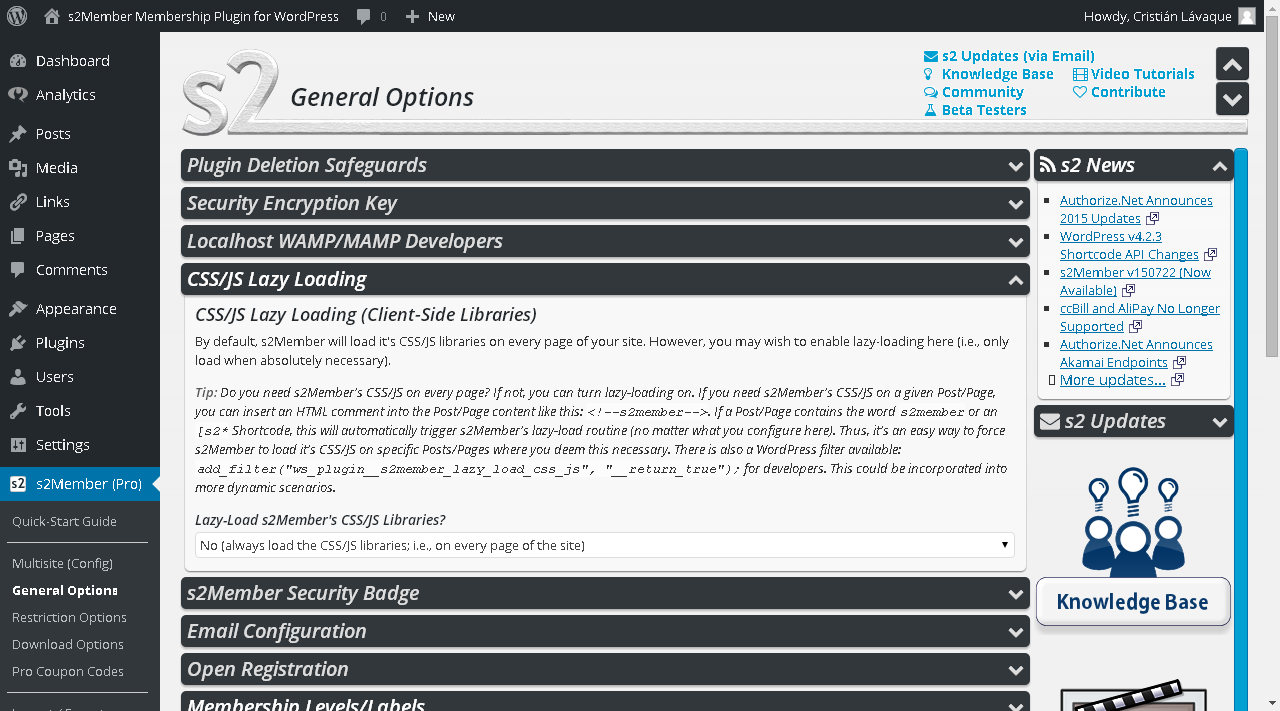Click Howdy, Cristián Lávaque account menu
The image size is (1280, 711).
tap(1169, 16)
